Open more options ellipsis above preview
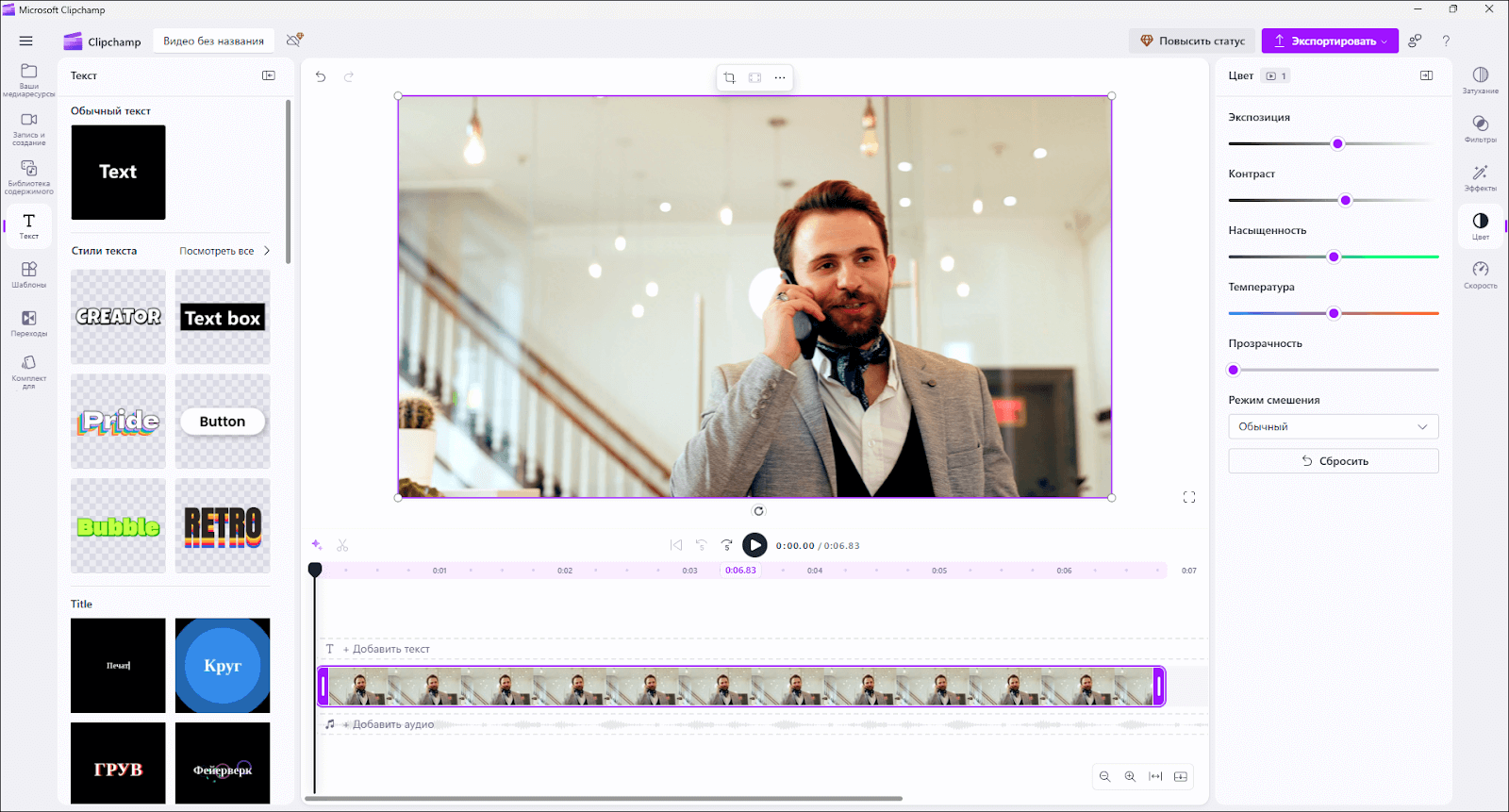The height and width of the screenshot is (812, 1509). (x=780, y=77)
